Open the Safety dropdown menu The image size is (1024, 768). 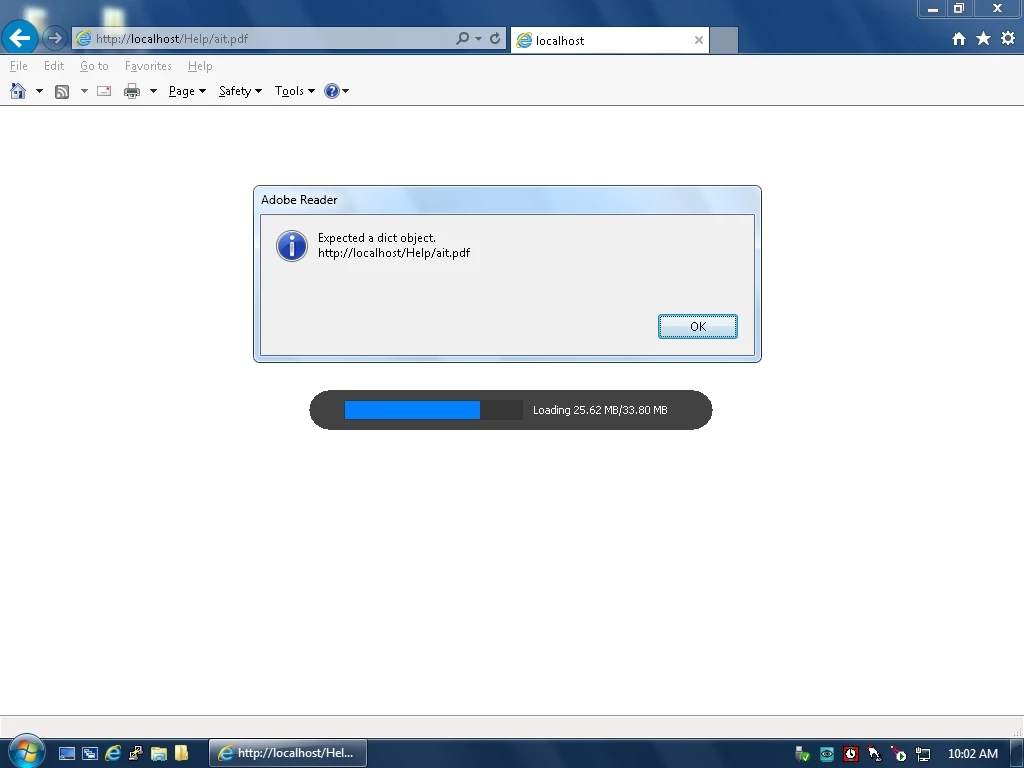[x=240, y=91]
